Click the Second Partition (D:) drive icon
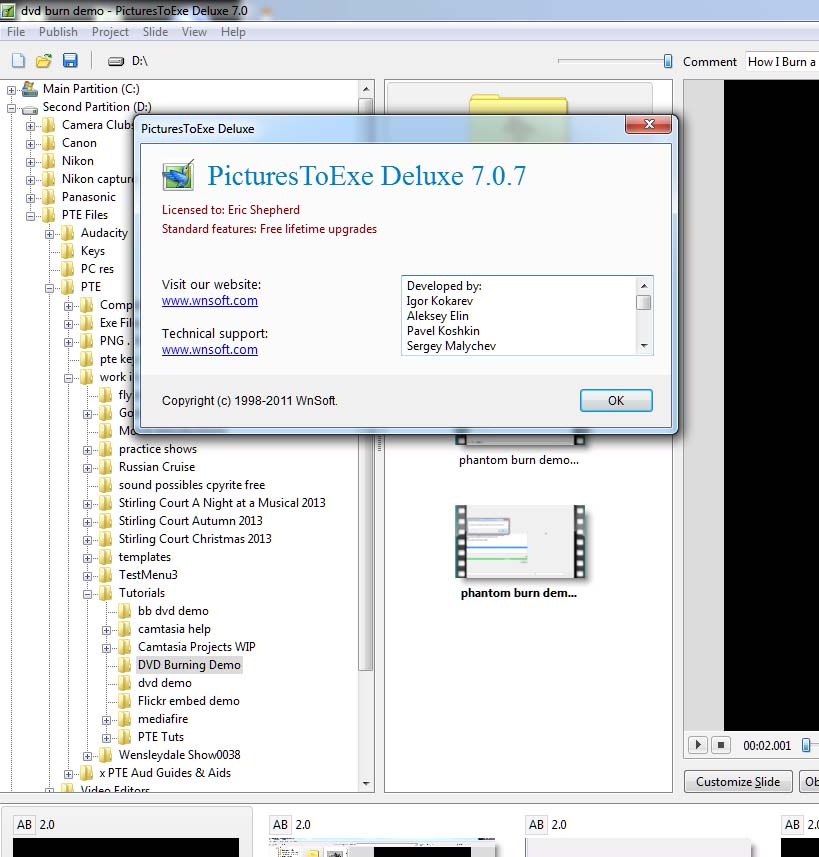819x857 pixels. (x=30, y=108)
